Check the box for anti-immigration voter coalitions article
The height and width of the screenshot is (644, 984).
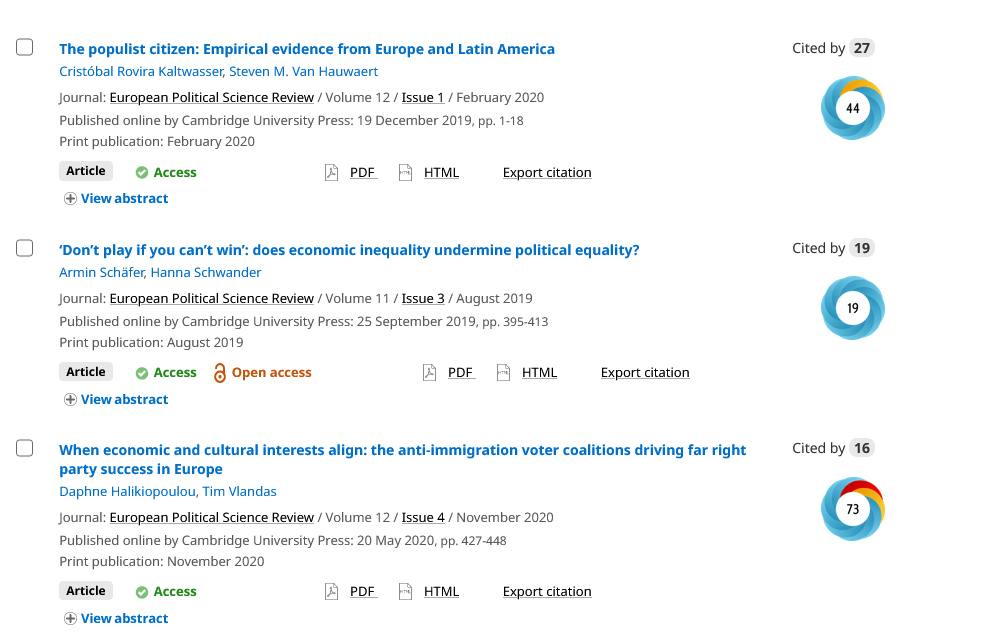[x=25, y=448]
